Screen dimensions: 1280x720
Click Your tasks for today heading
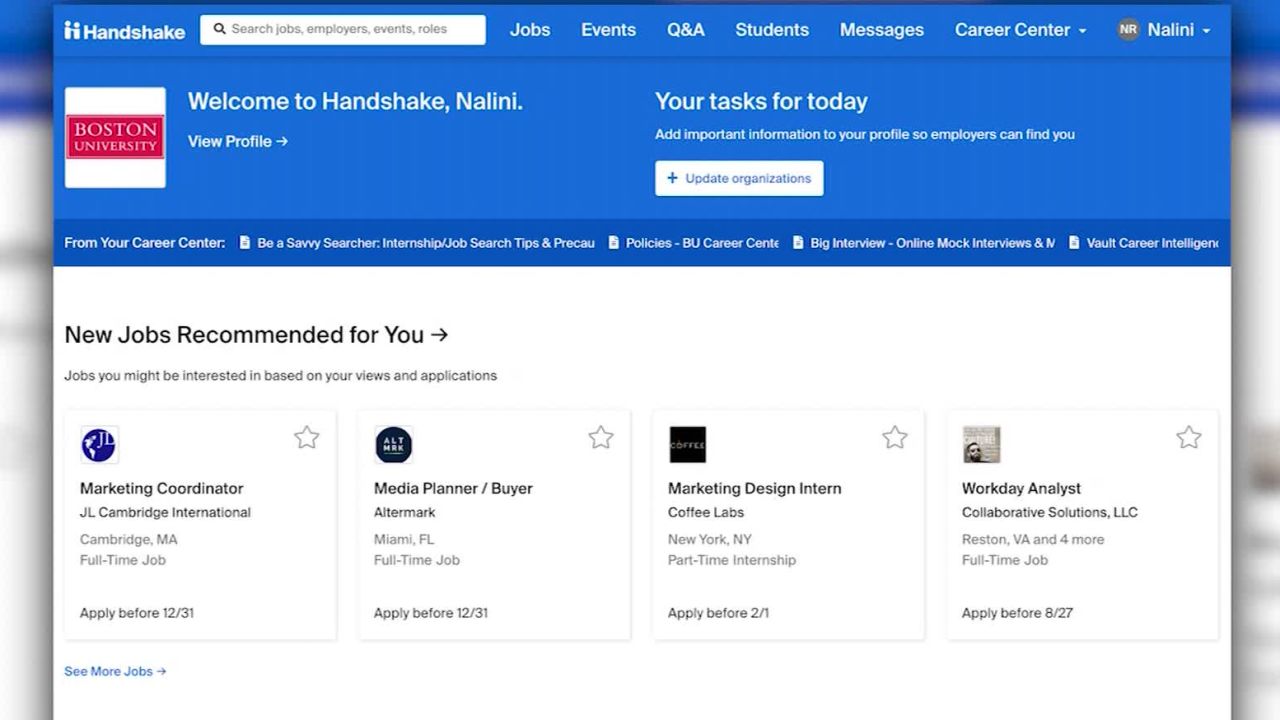[x=761, y=101]
